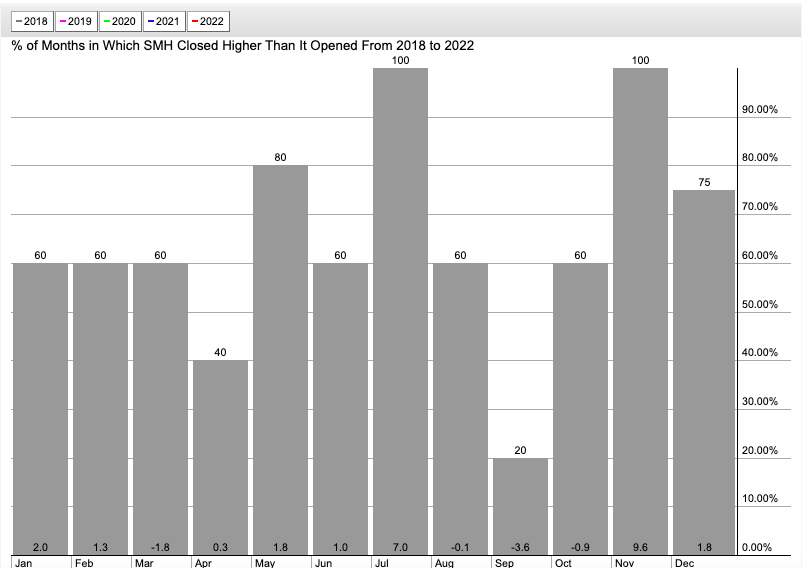This screenshot has height=568, width=802.
Task: Click the chart title about SMH months
Action: (x=242, y=46)
